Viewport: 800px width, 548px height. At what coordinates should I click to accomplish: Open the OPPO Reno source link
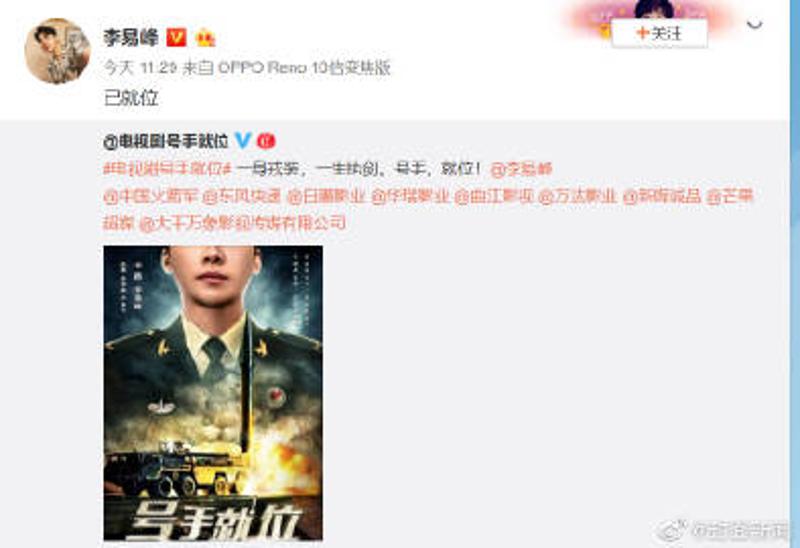click(x=304, y=67)
